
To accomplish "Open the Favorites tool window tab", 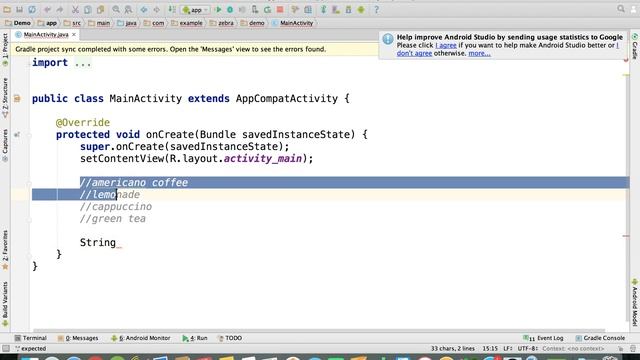I will pos(5,250).
